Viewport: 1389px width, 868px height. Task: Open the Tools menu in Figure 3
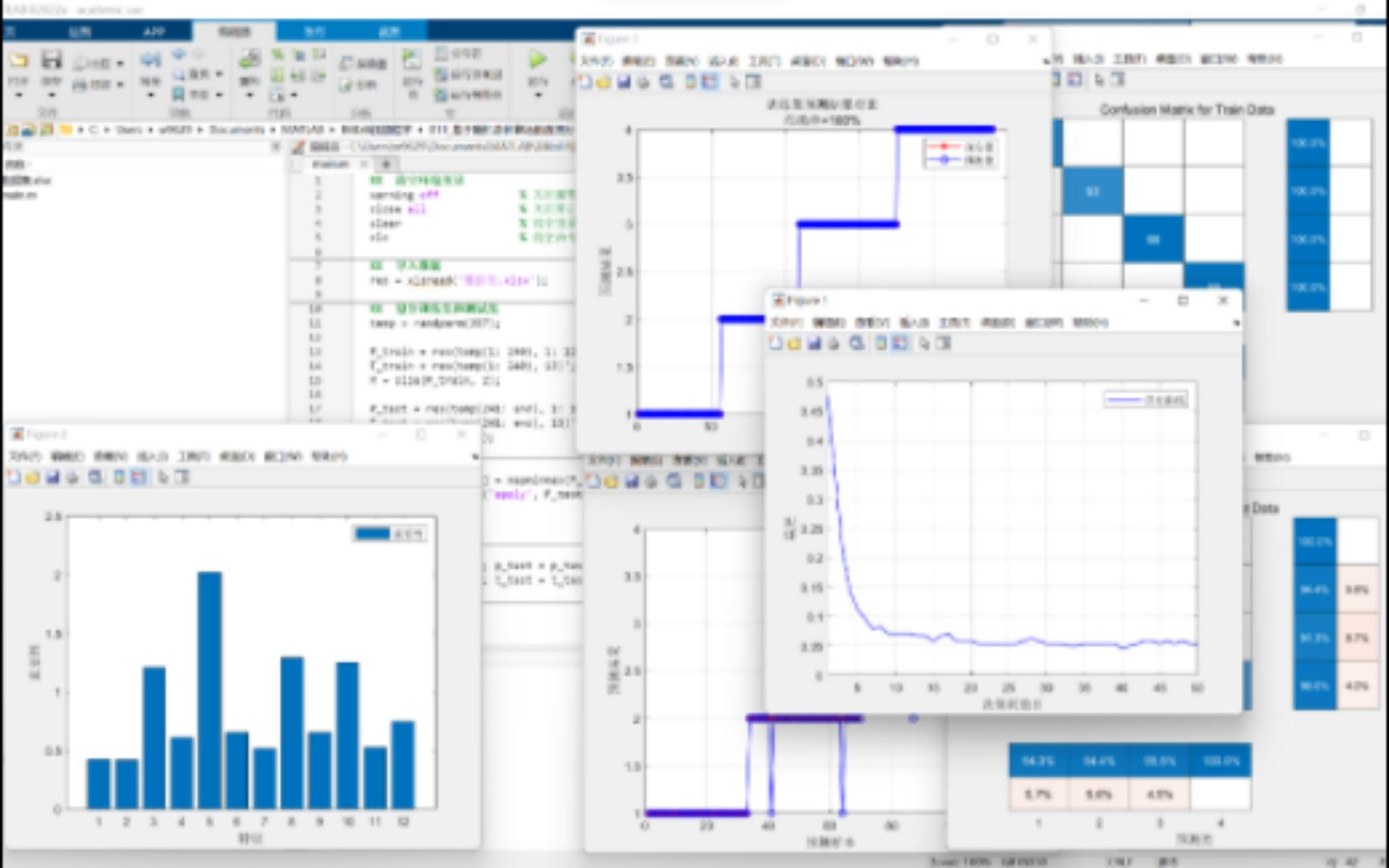[x=764, y=61]
